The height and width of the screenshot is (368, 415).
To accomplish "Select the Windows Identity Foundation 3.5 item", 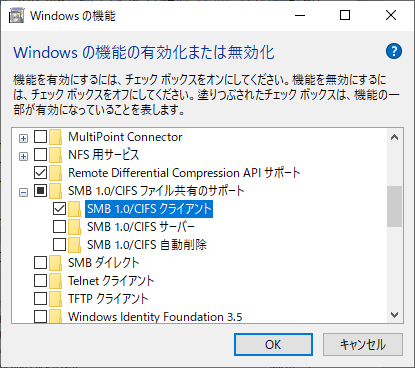I will tap(155, 317).
